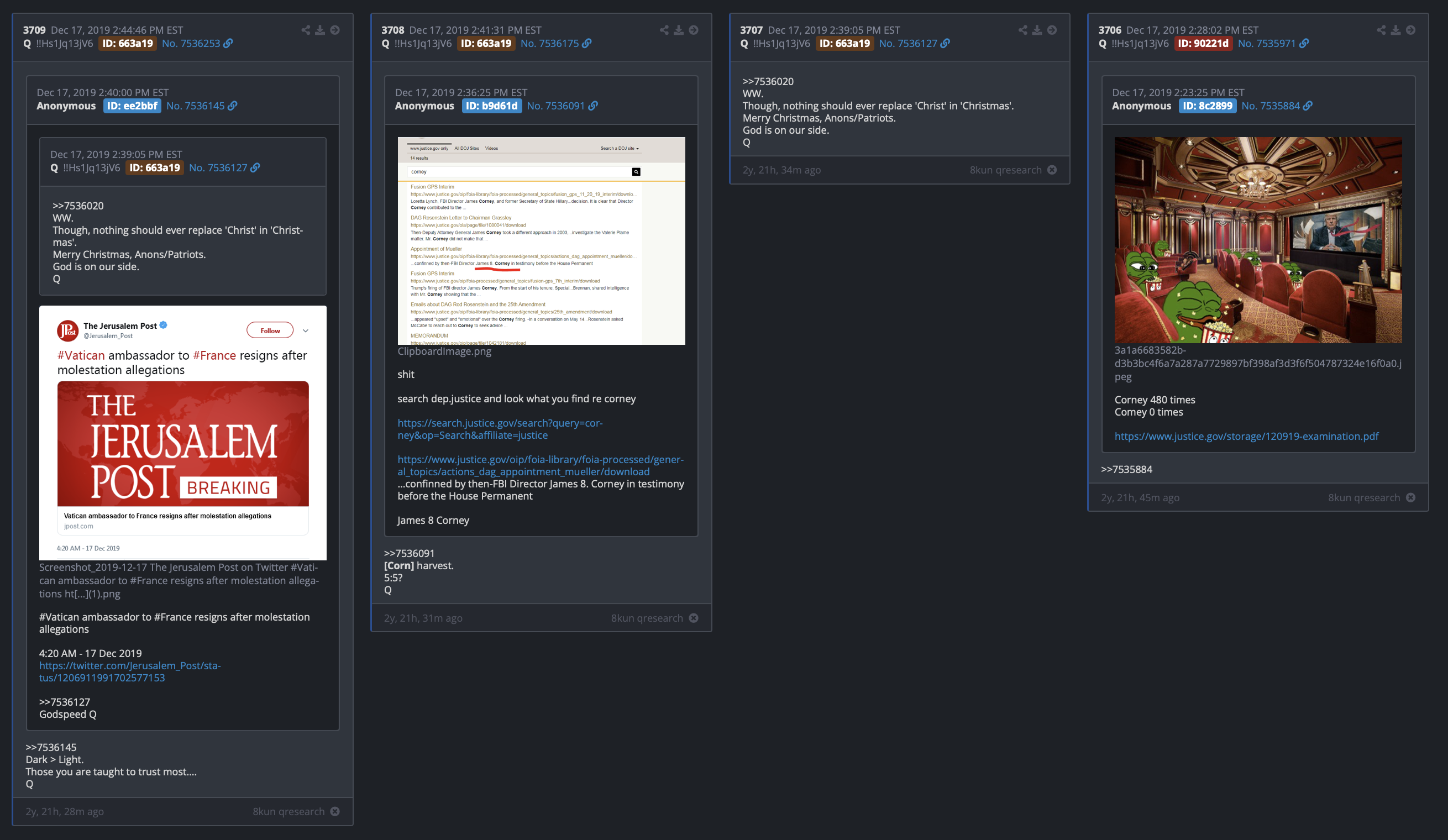Open justice.gov foia-library download link
The image size is (1448, 840).
pyautogui.click(x=540, y=465)
